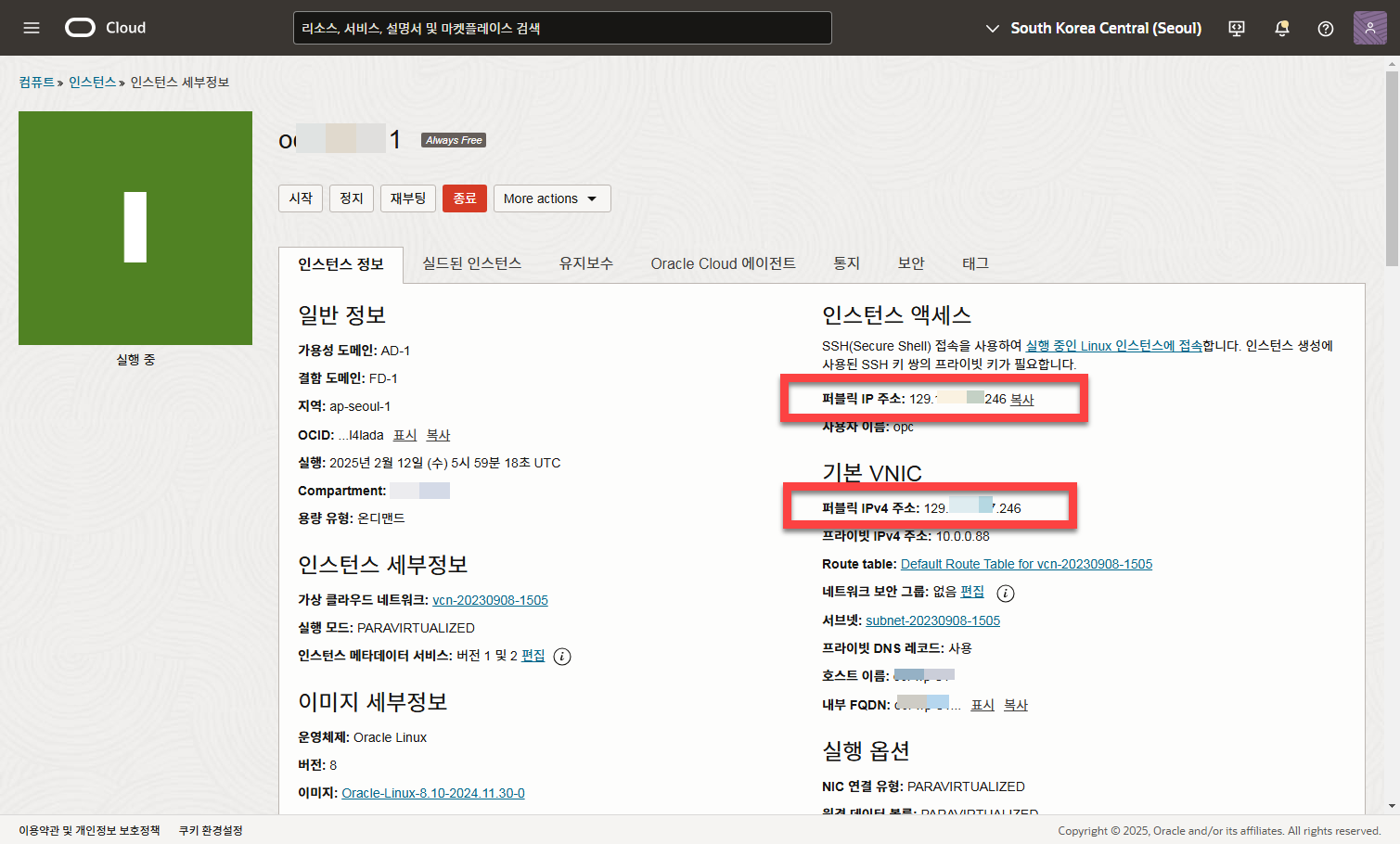Click the Oracle Cloud logo
The width and height of the screenshot is (1400, 844).
106,28
